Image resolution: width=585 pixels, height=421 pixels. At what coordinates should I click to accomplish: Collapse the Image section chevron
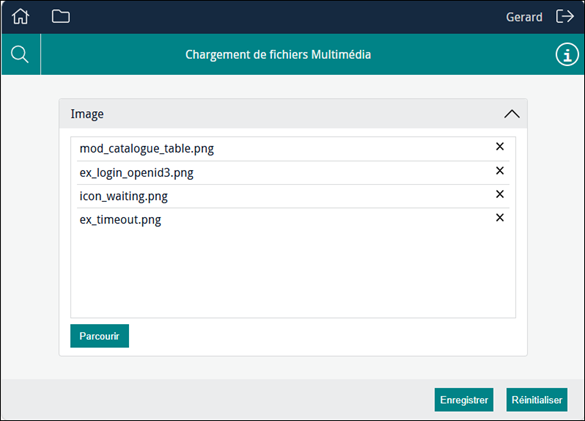tap(512, 114)
